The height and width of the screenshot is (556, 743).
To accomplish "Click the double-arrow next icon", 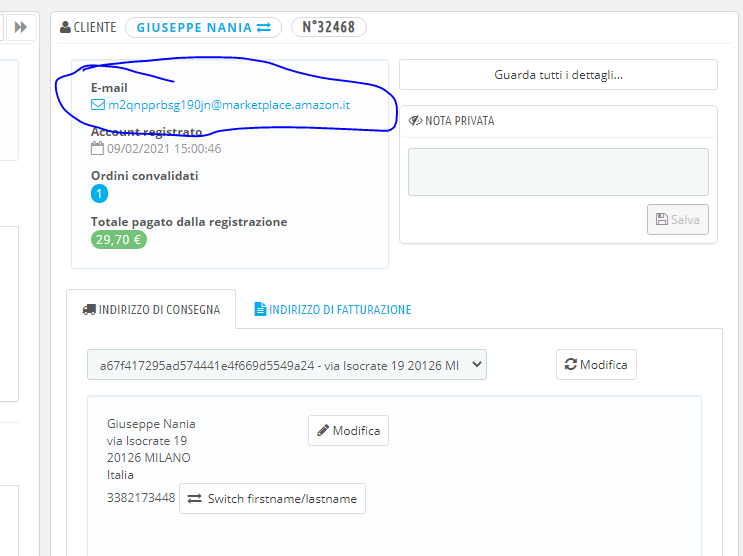I will [20, 27].
